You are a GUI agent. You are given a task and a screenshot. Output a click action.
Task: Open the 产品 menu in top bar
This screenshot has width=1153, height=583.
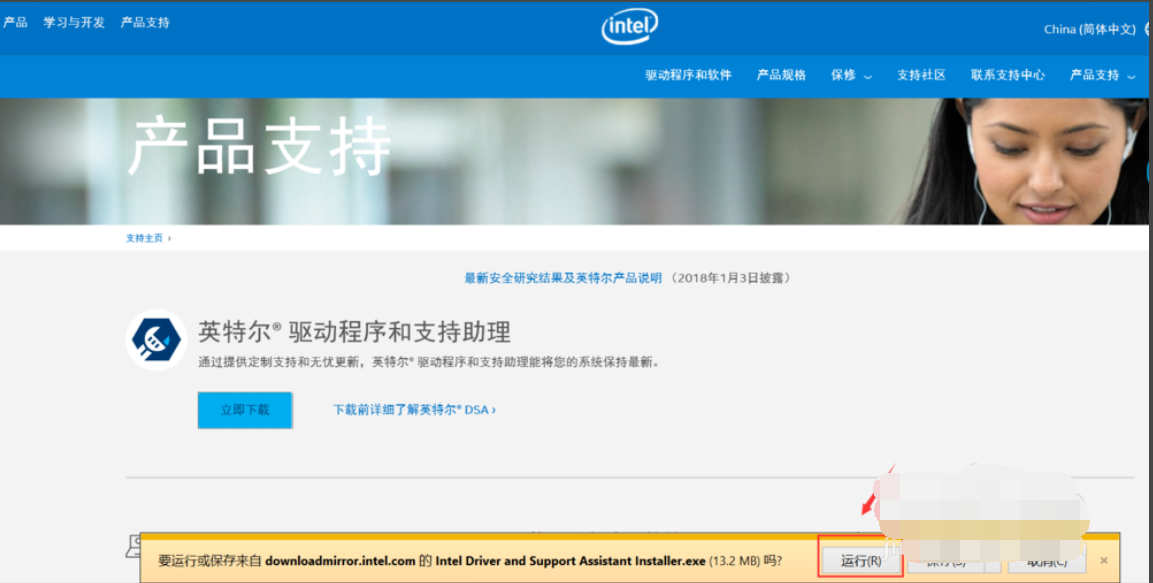coord(15,22)
